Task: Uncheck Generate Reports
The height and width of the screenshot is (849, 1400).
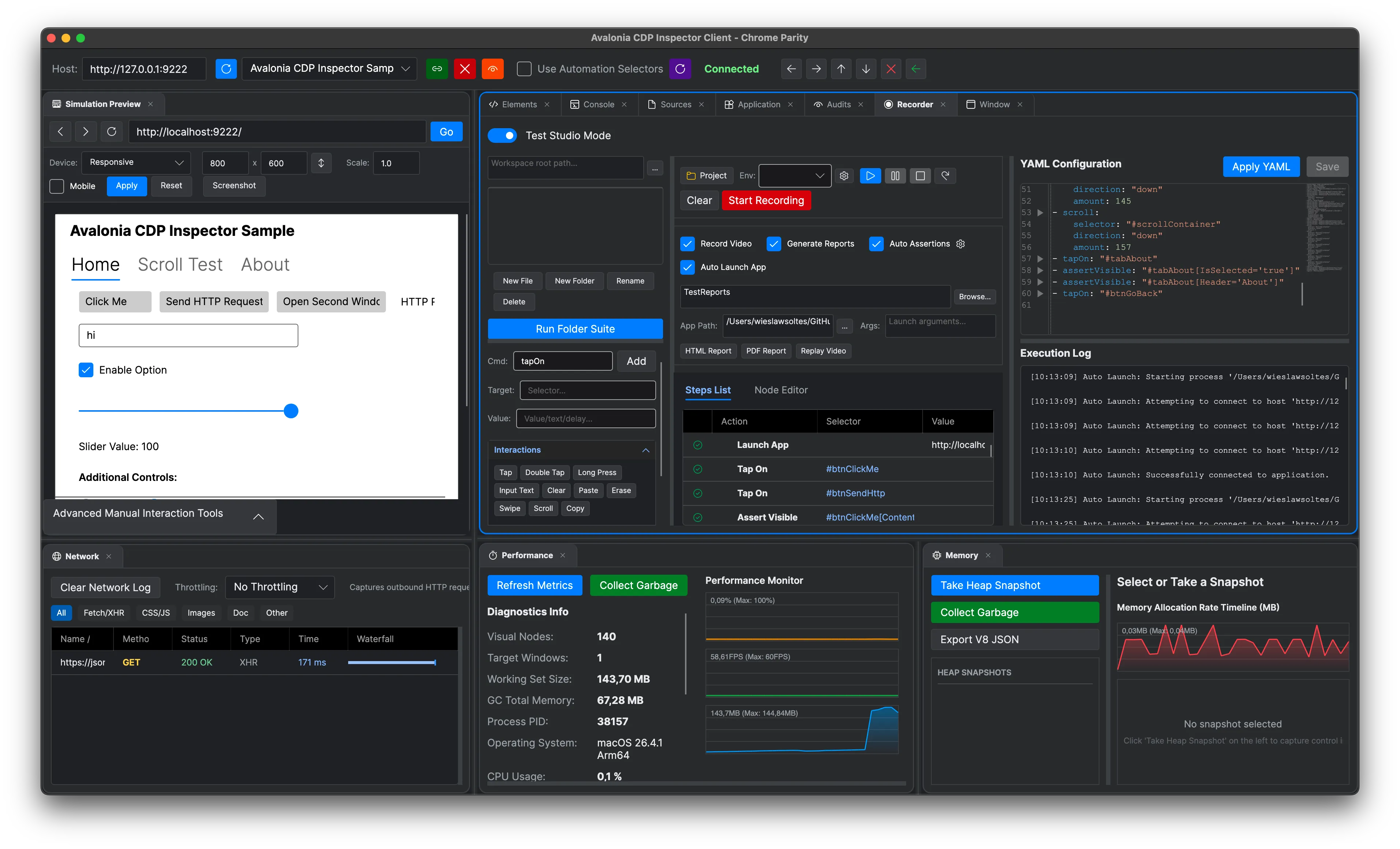Action: (x=773, y=244)
